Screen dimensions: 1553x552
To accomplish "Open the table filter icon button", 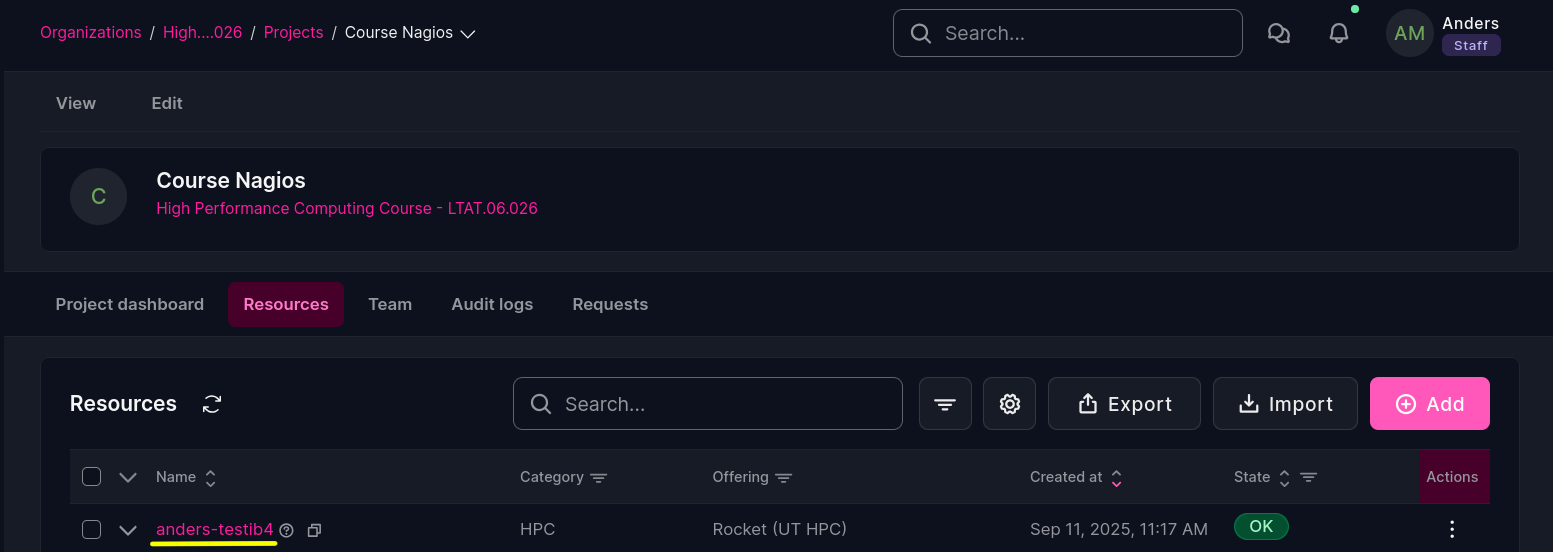I will tap(945, 403).
